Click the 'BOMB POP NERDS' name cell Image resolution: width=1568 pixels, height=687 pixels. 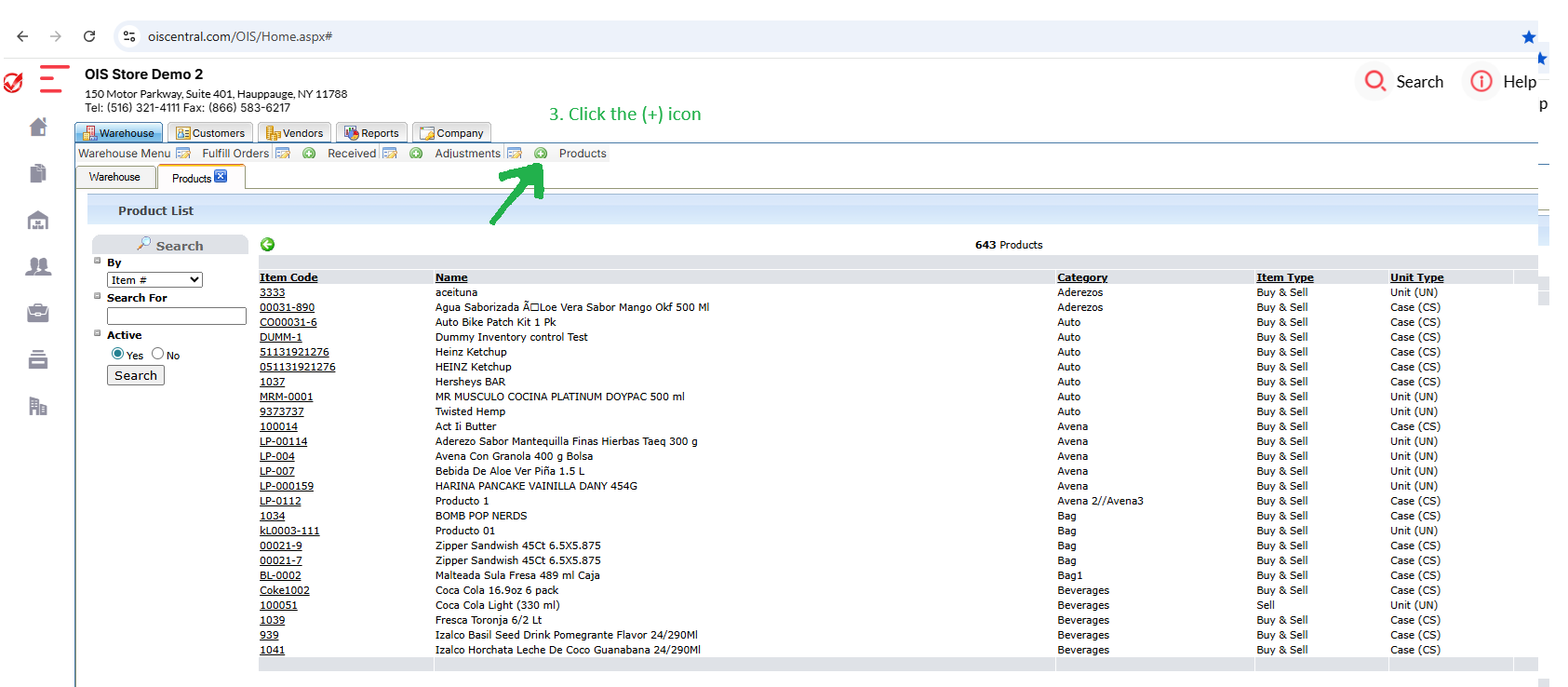481,516
